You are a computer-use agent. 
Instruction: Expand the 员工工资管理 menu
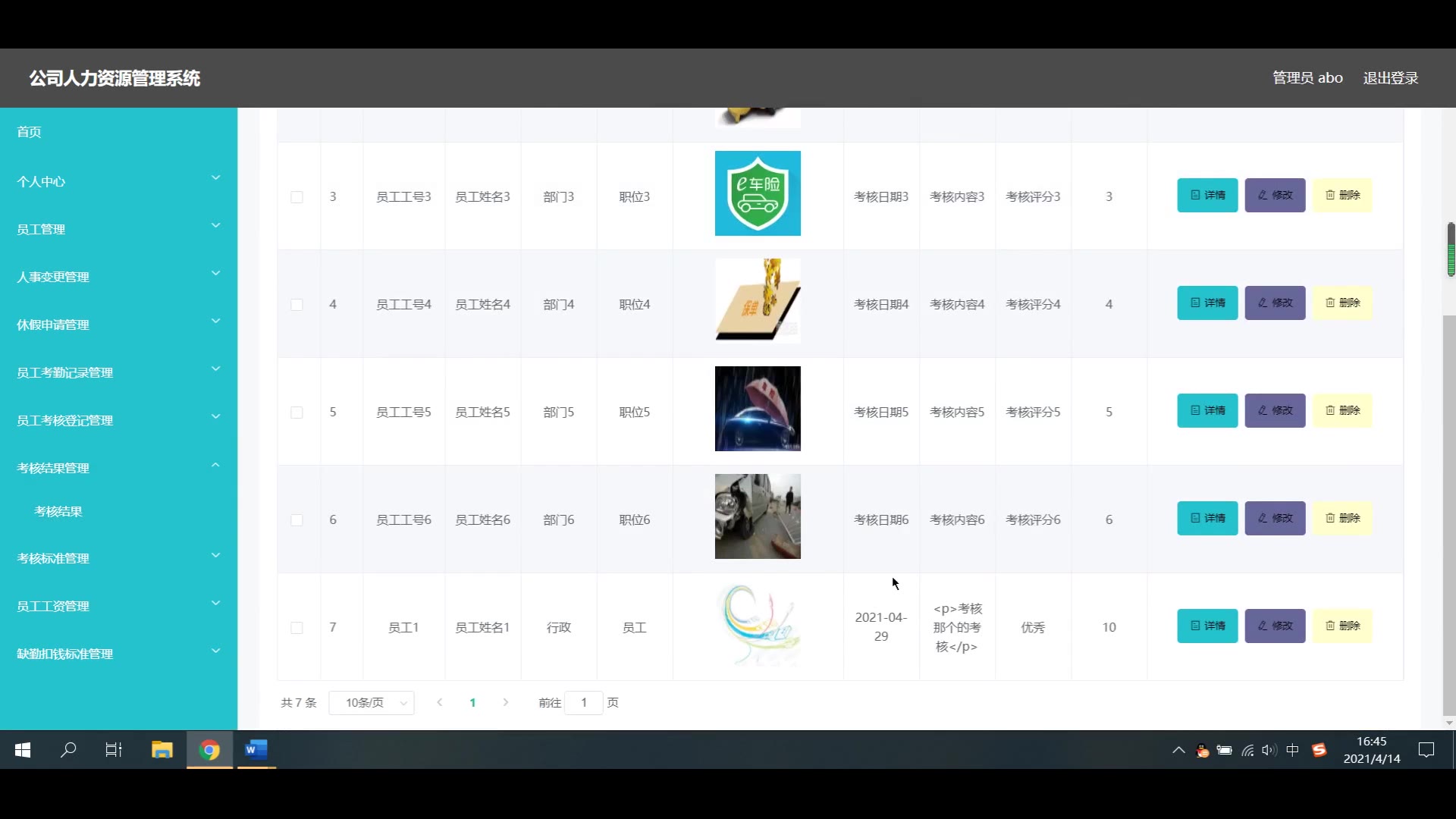pos(118,606)
